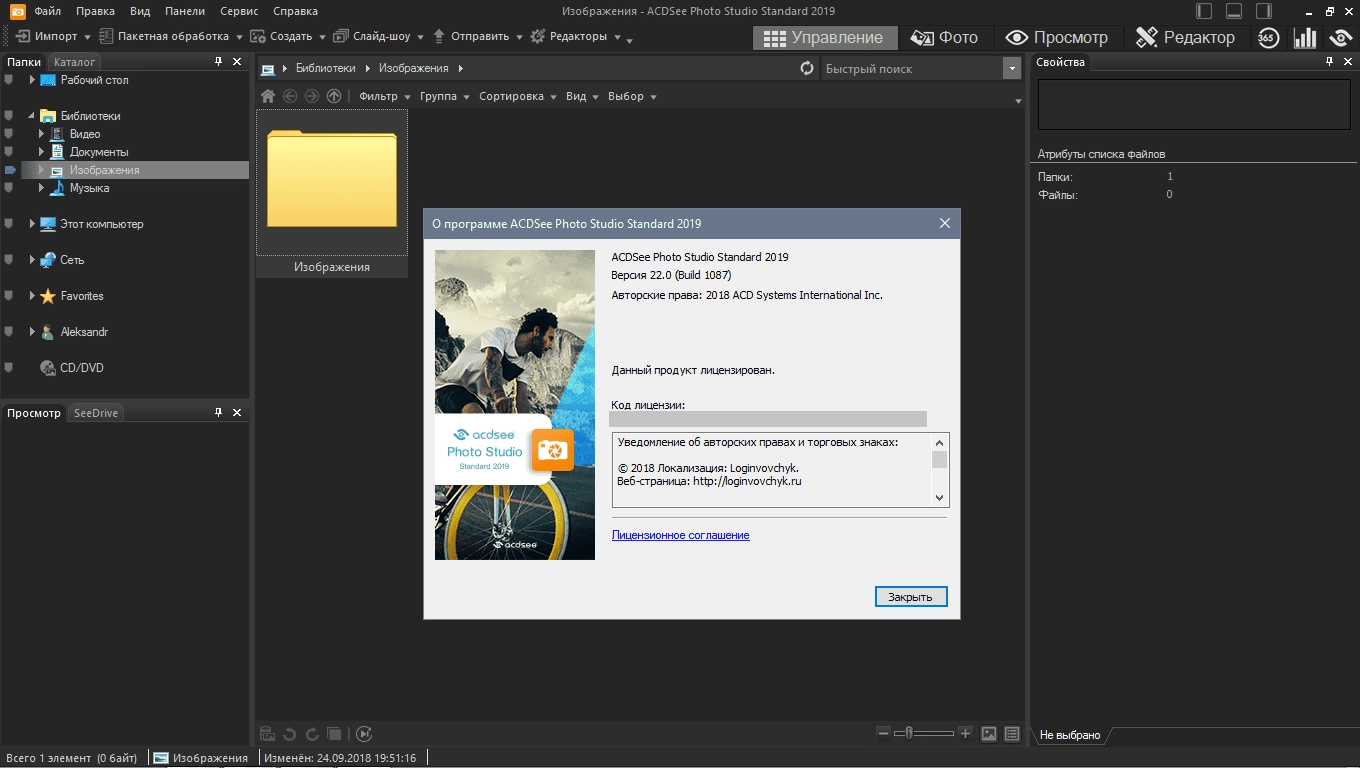This screenshot has width=1360, height=768.
Task: Toggle the Easy-Select marker beside Этот компьютер
Action: point(9,224)
